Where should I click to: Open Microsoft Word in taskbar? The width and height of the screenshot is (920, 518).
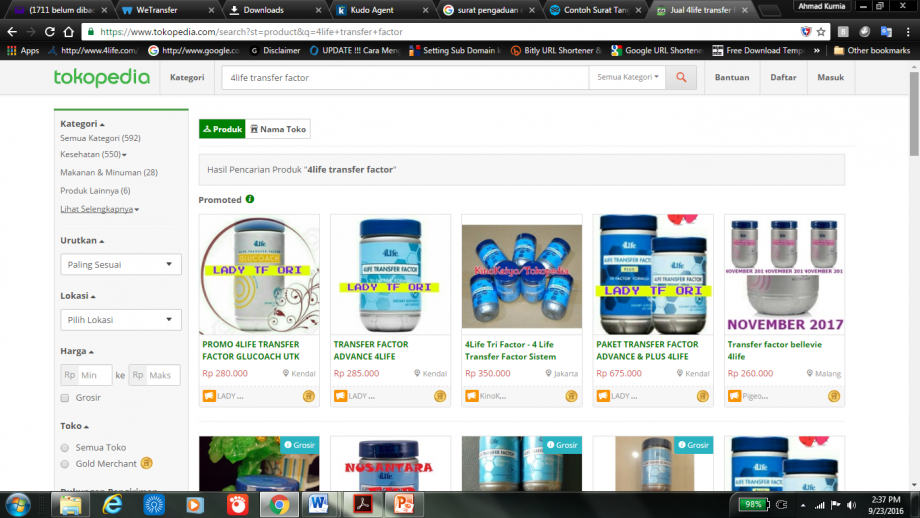point(319,505)
